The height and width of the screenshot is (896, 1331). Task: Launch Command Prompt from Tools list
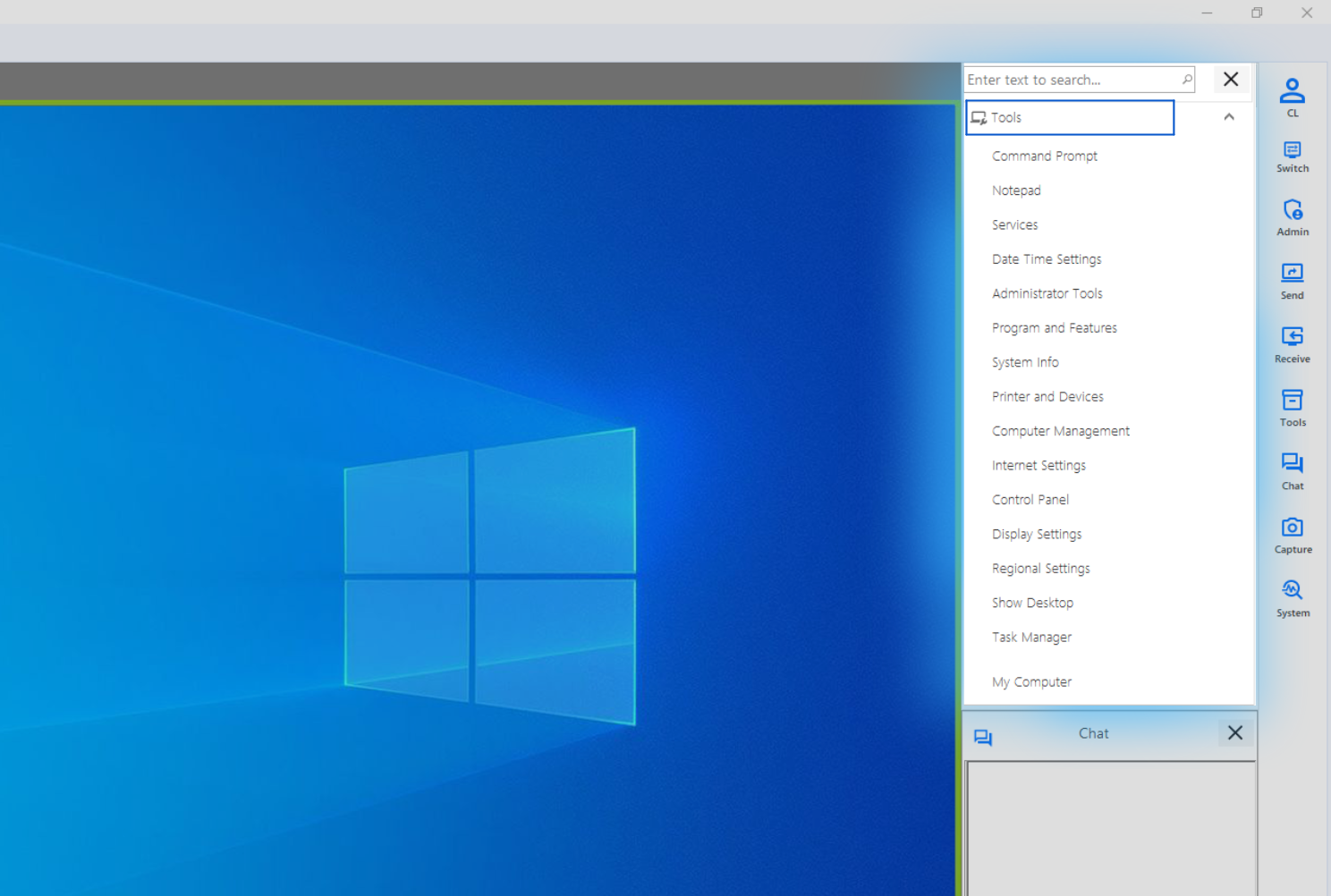tap(1045, 156)
